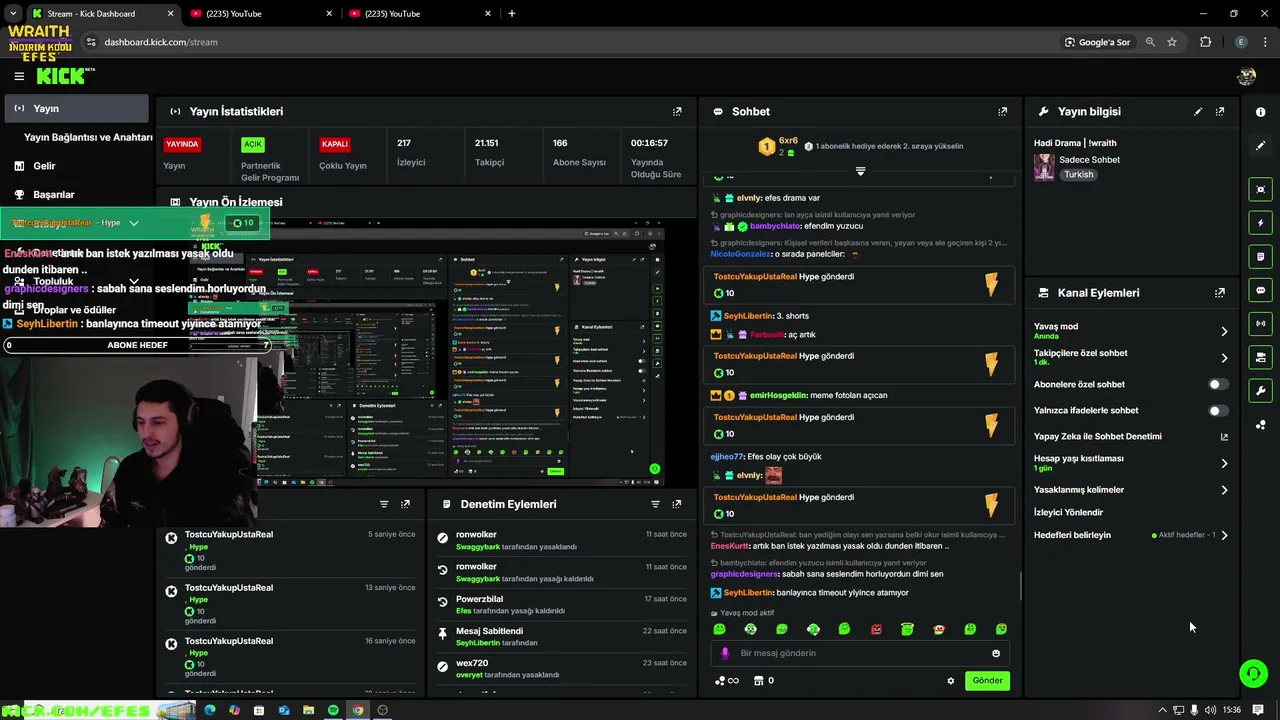Click the chat scrollbar
Viewport: 1280px width, 720px height.
(1020, 585)
